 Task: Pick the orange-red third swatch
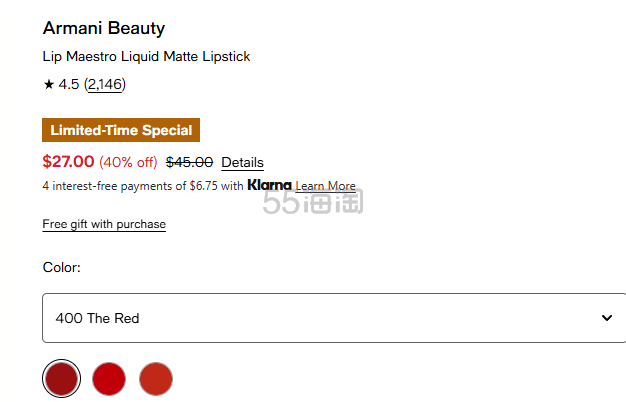point(156,378)
